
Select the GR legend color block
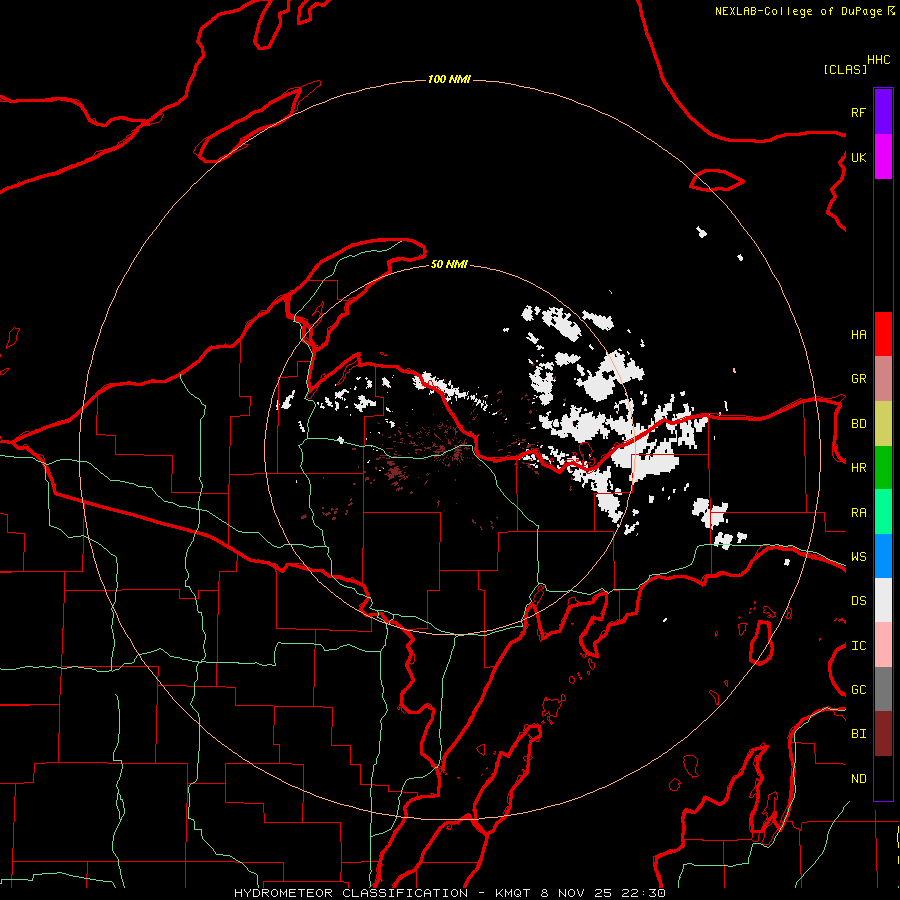pyautogui.click(x=883, y=378)
